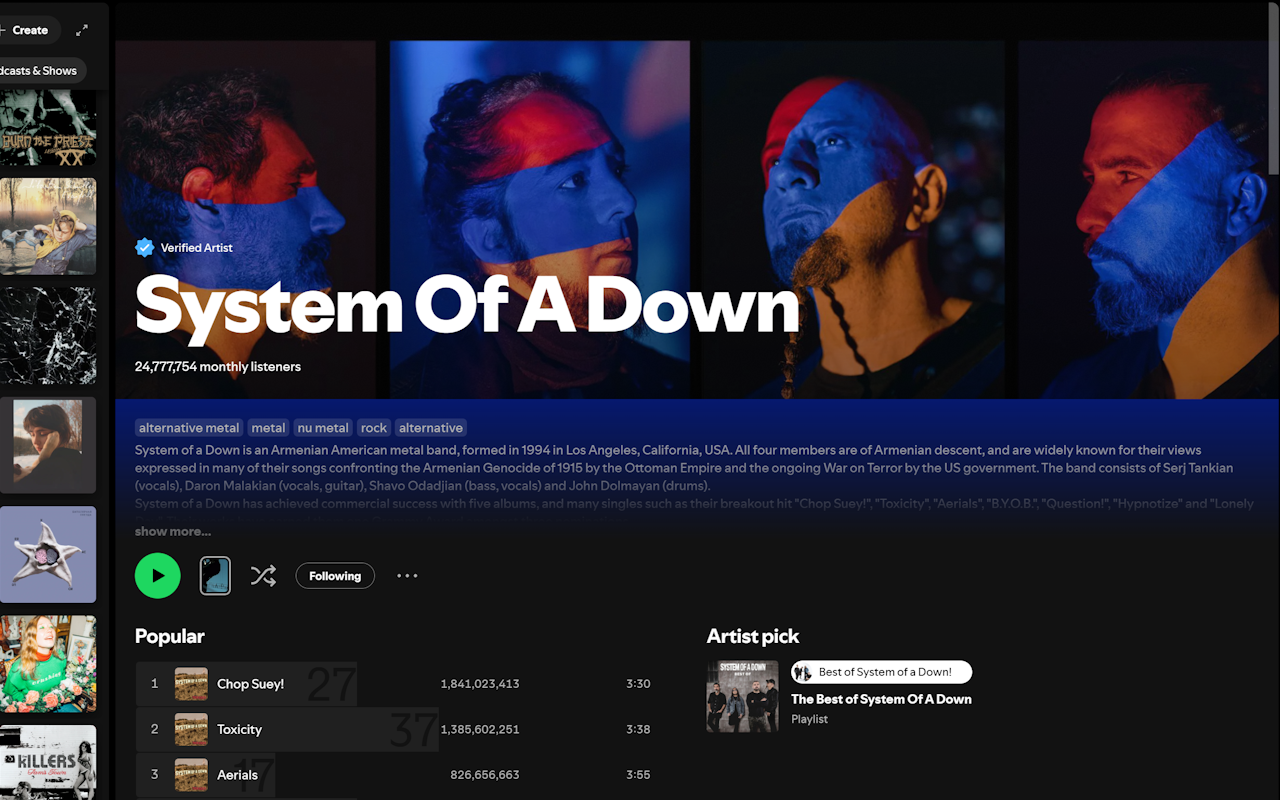Select the Toxicity track
1280x800 pixels.
[x=239, y=729]
